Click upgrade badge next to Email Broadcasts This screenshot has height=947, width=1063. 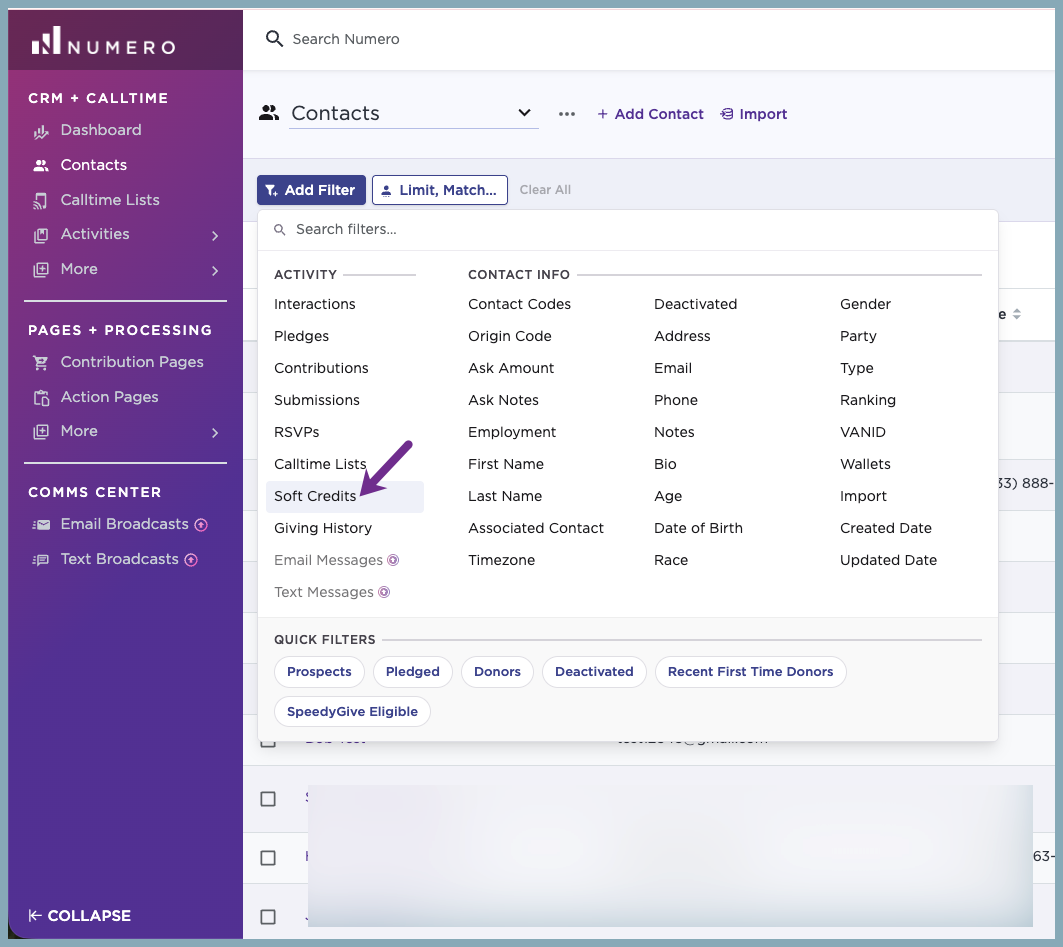coord(201,525)
